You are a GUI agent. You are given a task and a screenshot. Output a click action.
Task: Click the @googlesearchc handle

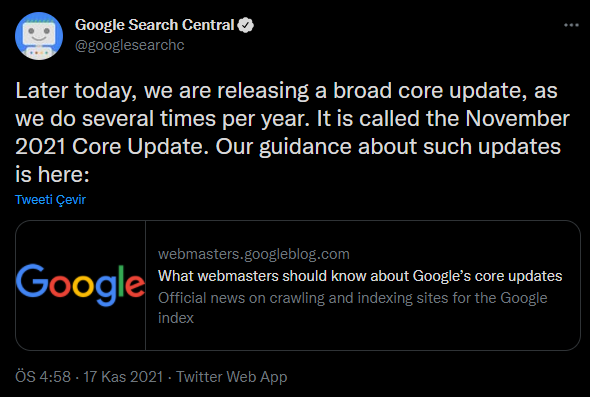tap(129, 45)
